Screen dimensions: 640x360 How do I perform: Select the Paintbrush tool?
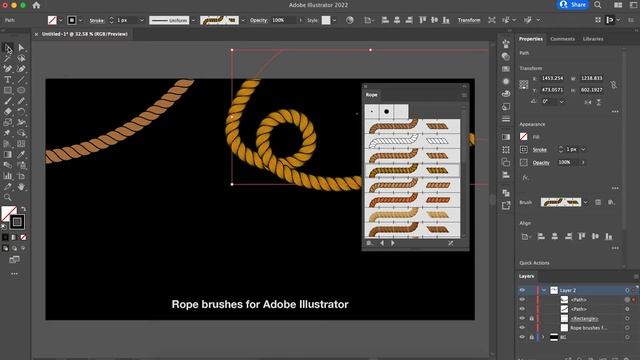coord(7,101)
